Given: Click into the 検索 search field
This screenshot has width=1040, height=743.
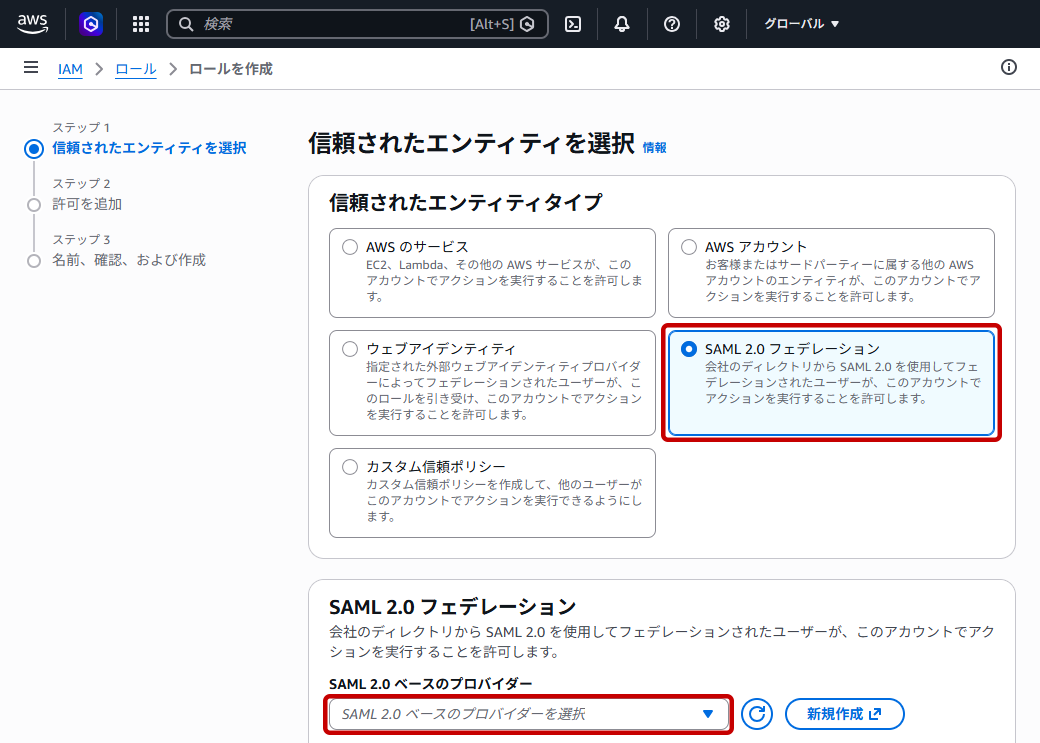Looking at the screenshot, I should 357,25.
